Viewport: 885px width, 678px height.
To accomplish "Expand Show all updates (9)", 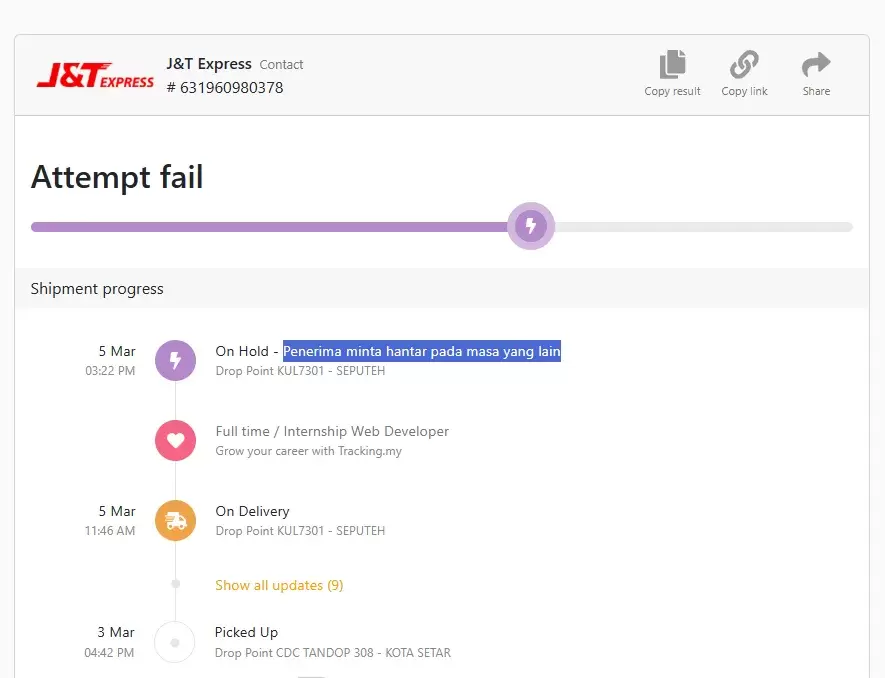I will point(279,585).
